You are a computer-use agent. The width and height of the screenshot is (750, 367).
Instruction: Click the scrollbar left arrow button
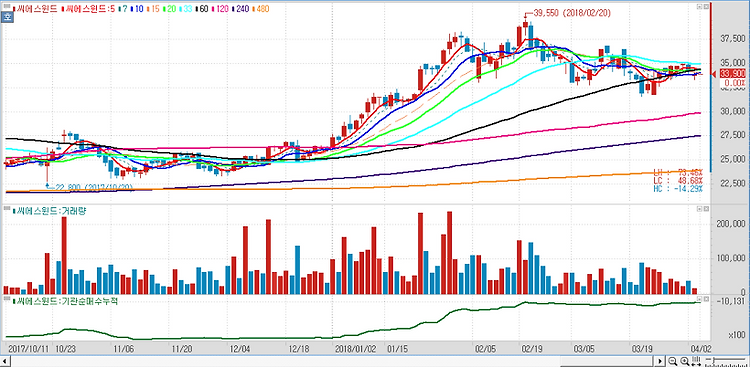tap(5, 361)
